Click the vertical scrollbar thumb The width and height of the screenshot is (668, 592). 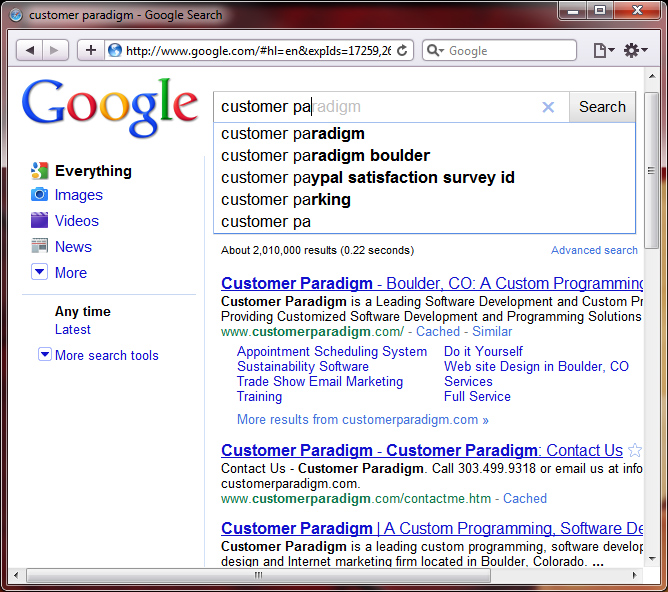click(x=651, y=170)
